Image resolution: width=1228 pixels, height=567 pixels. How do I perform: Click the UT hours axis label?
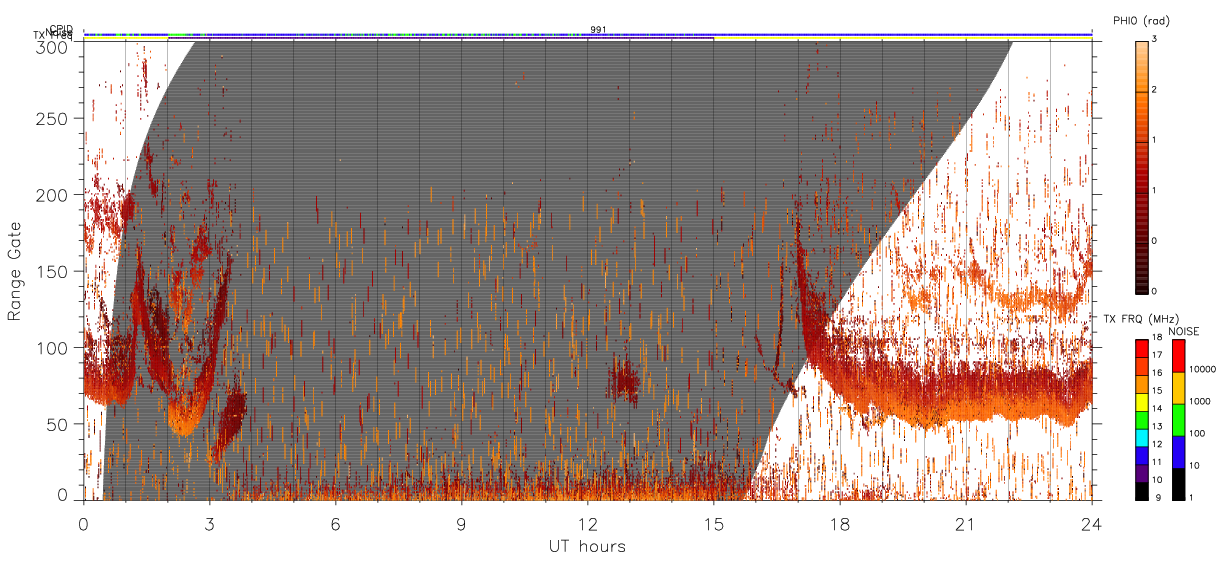pos(587,546)
